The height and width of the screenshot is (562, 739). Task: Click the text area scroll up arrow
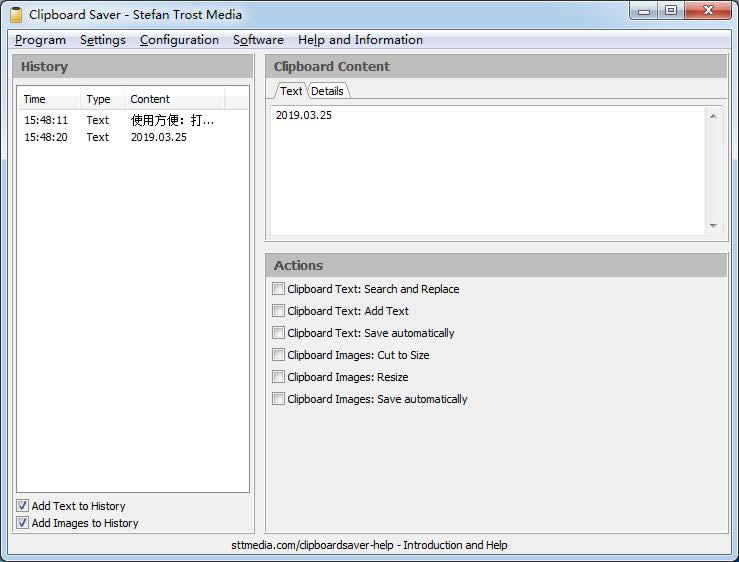(713, 116)
